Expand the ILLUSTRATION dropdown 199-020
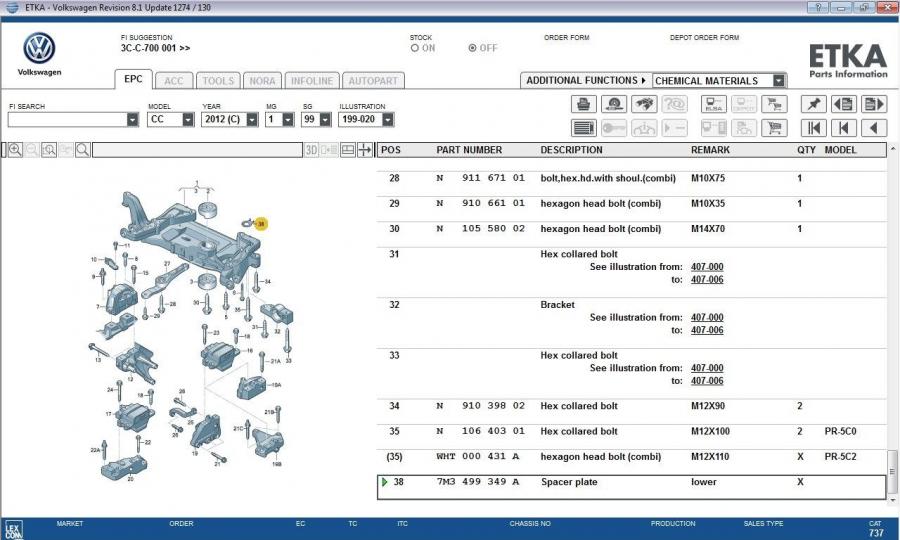The width and height of the screenshot is (900, 540). click(x=387, y=119)
